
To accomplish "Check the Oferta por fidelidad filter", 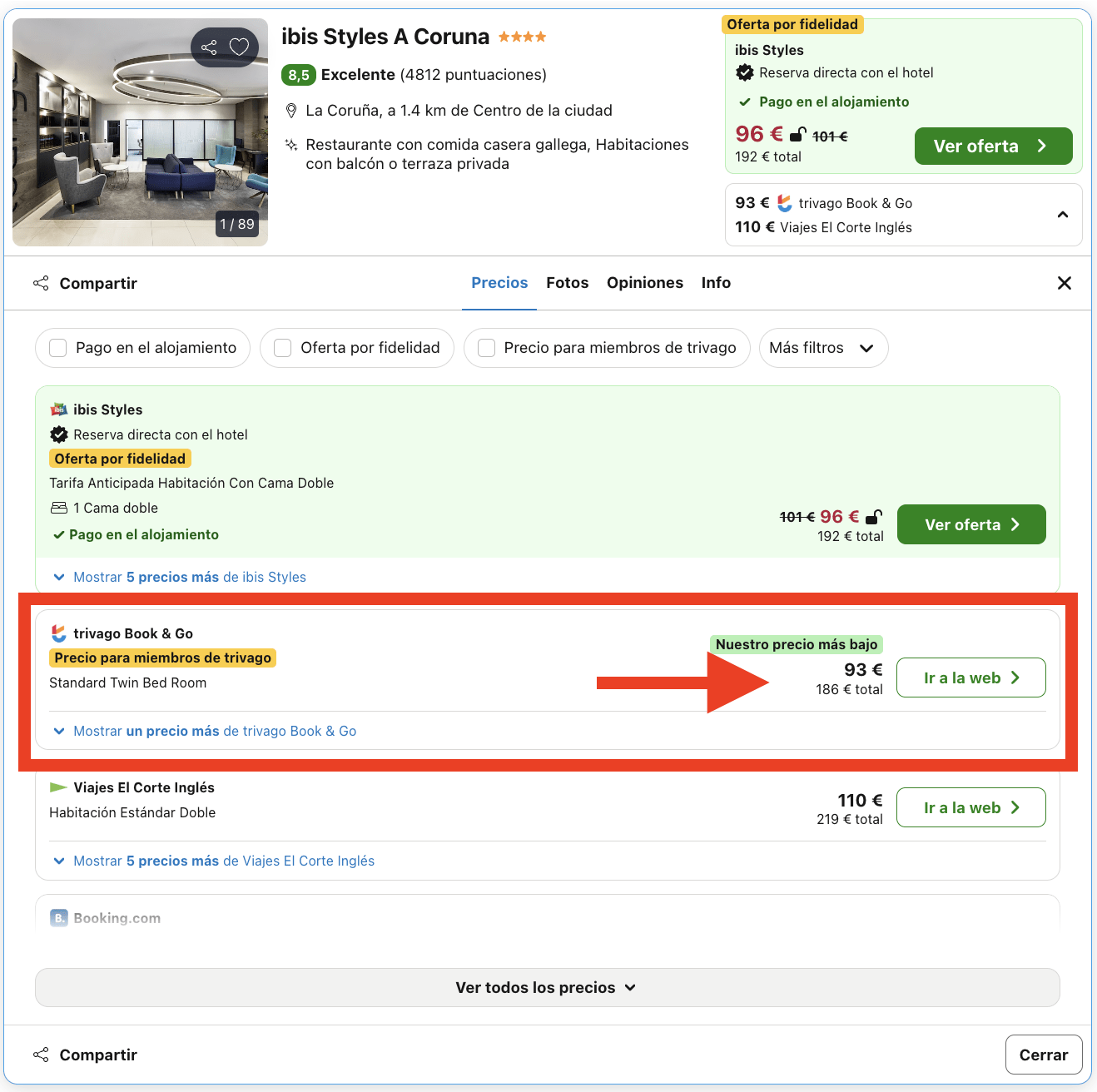I will (282, 348).
